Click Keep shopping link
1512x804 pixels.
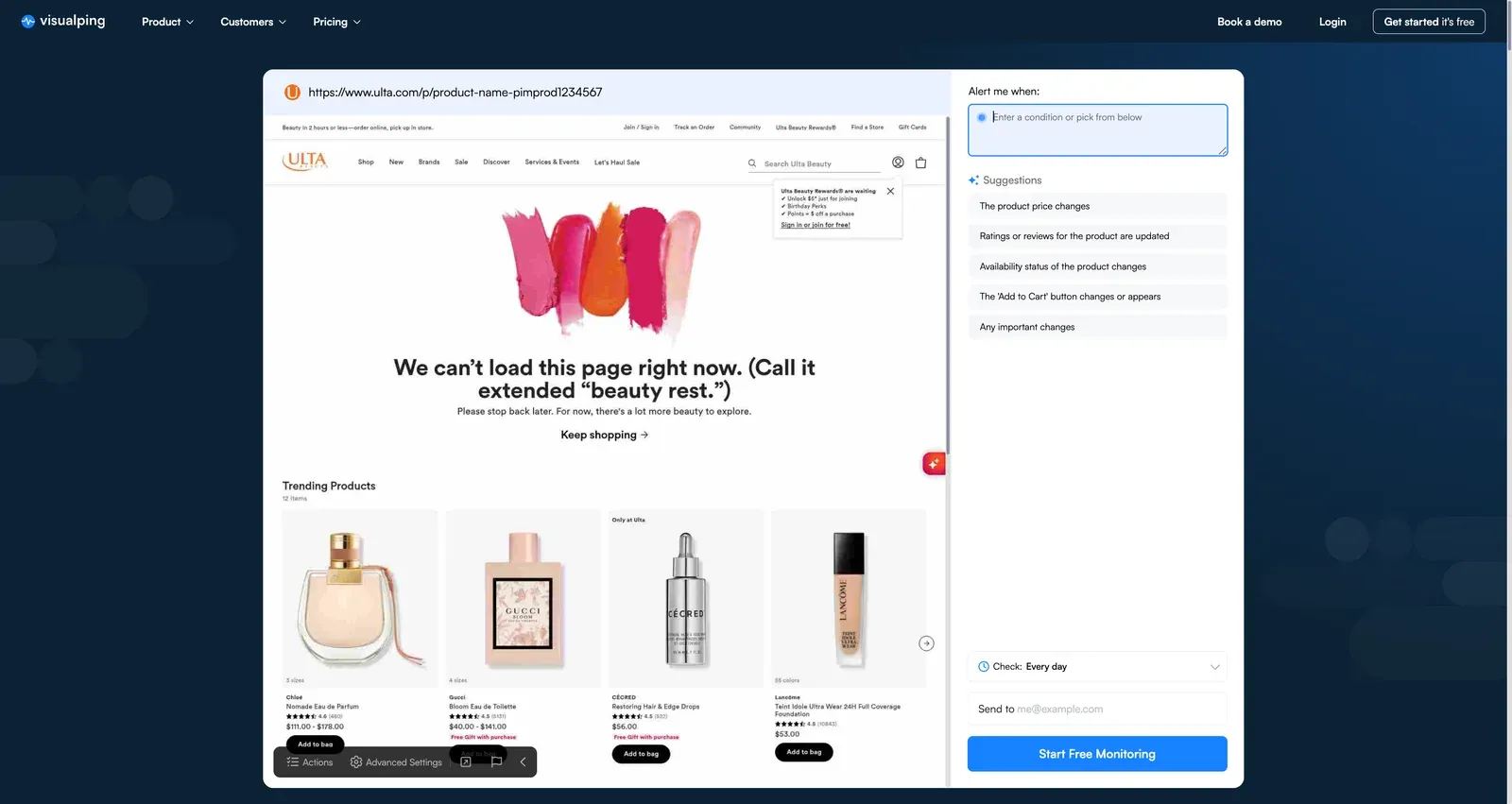[x=604, y=436]
